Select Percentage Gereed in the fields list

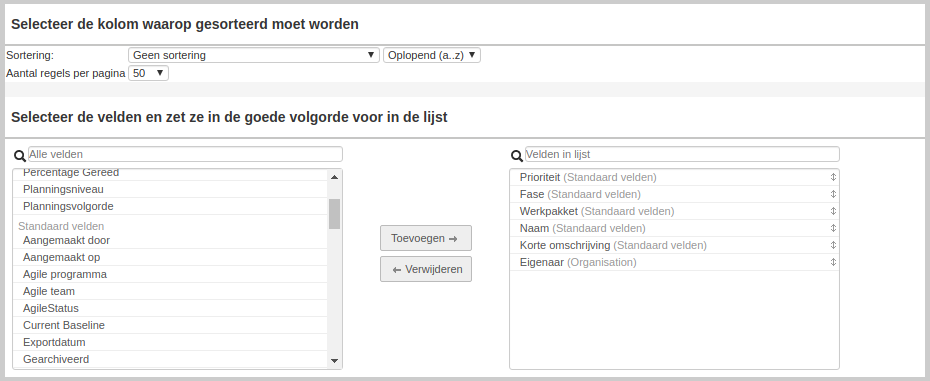(170, 173)
